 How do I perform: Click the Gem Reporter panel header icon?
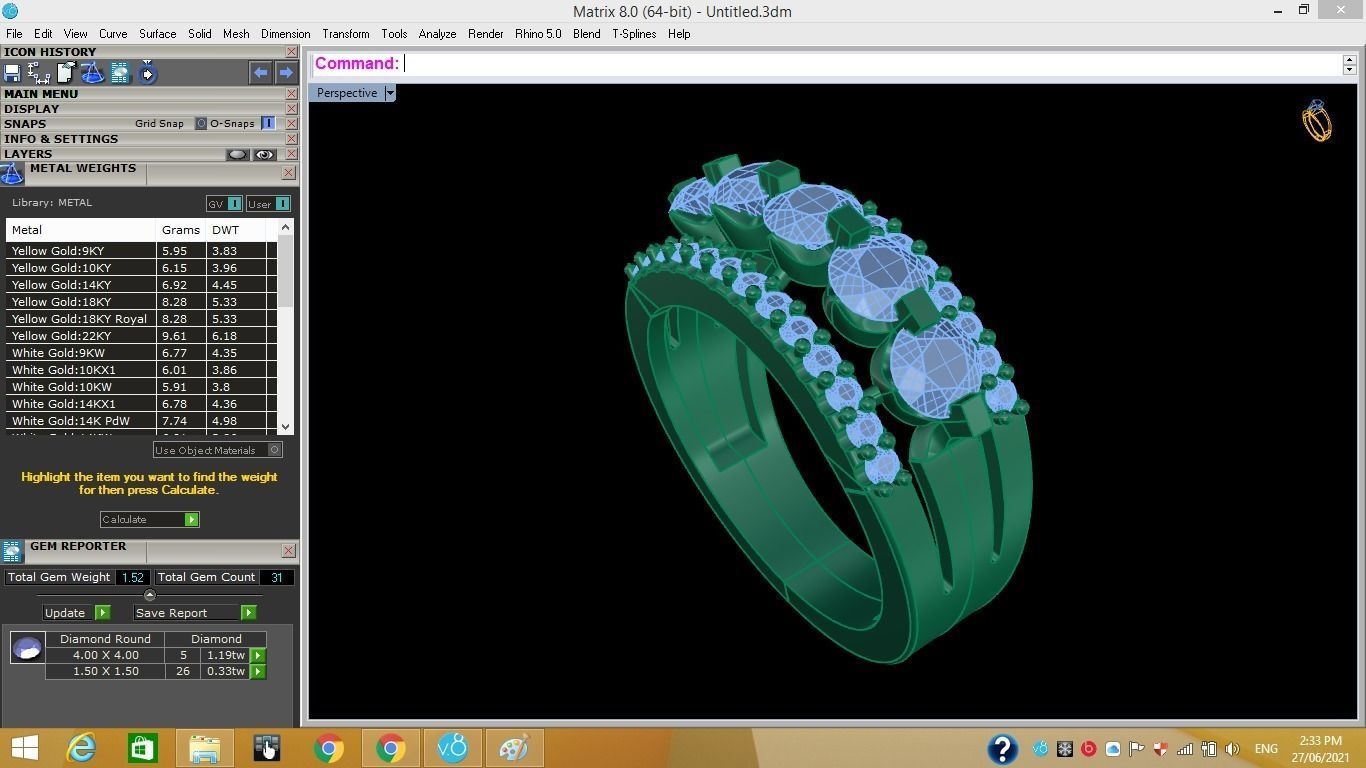tap(12, 552)
